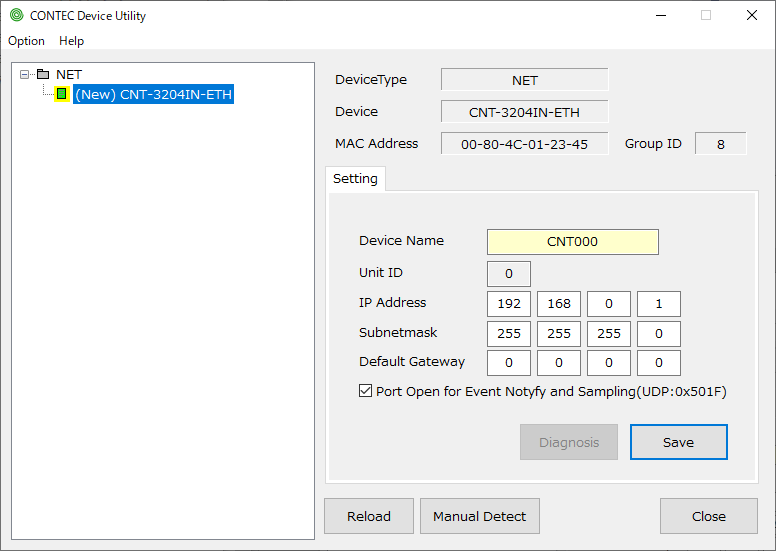Open the Help menu
The height and width of the screenshot is (551, 776).
click(71, 41)
